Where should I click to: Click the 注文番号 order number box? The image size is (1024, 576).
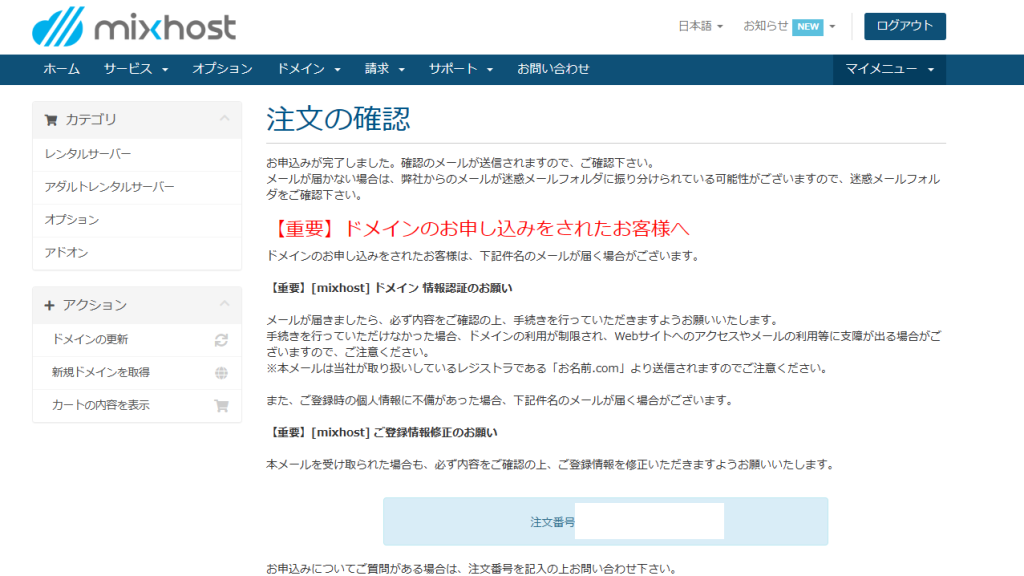pyautogui.click(x=648, y=522)
